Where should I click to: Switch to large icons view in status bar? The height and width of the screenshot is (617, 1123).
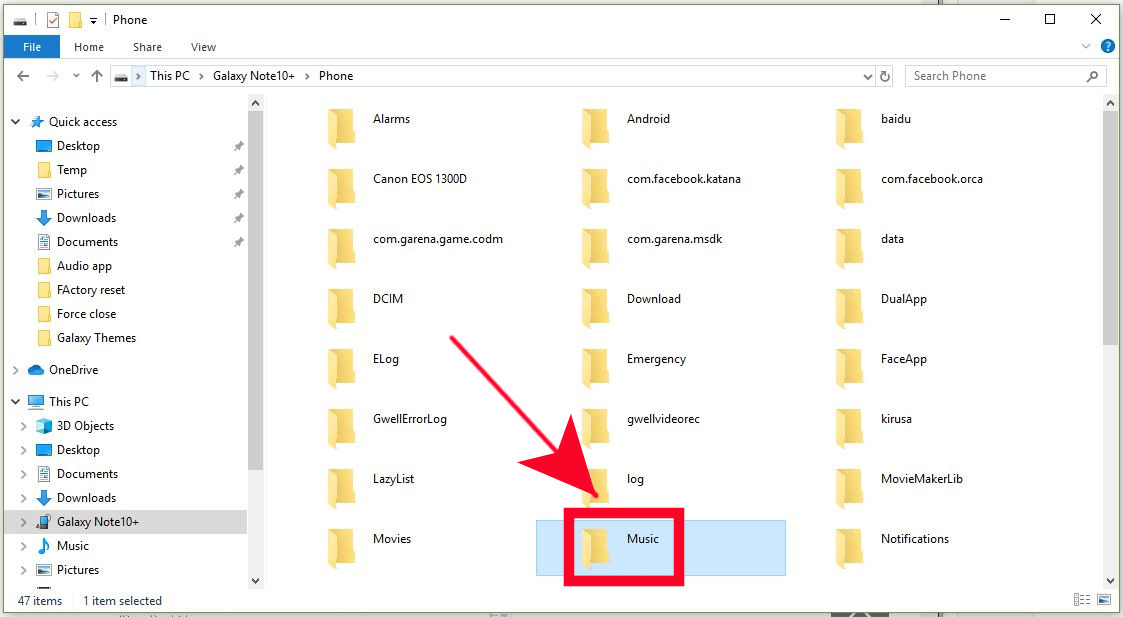click(x=1104, y=600)
